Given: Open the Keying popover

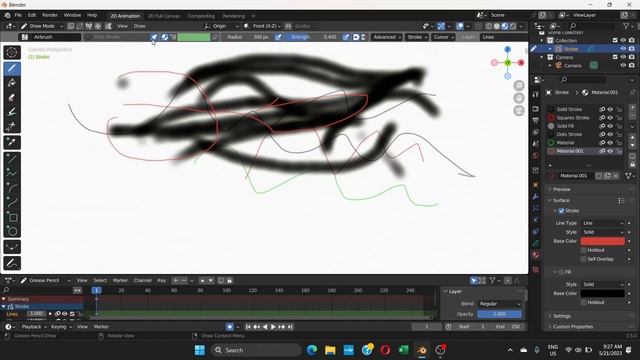Looking at the screenshot, I should [x=61, y=327].
